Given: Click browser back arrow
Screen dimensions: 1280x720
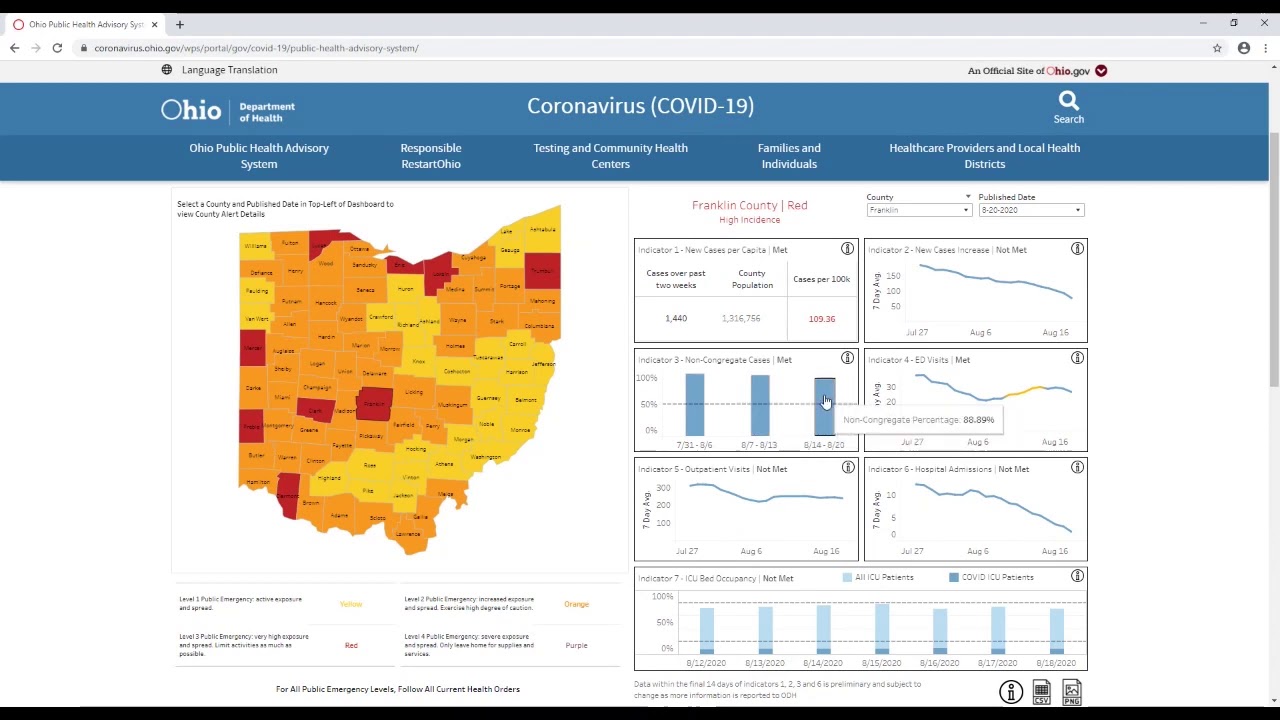Looking at the screenshot, I should point(14,48).
